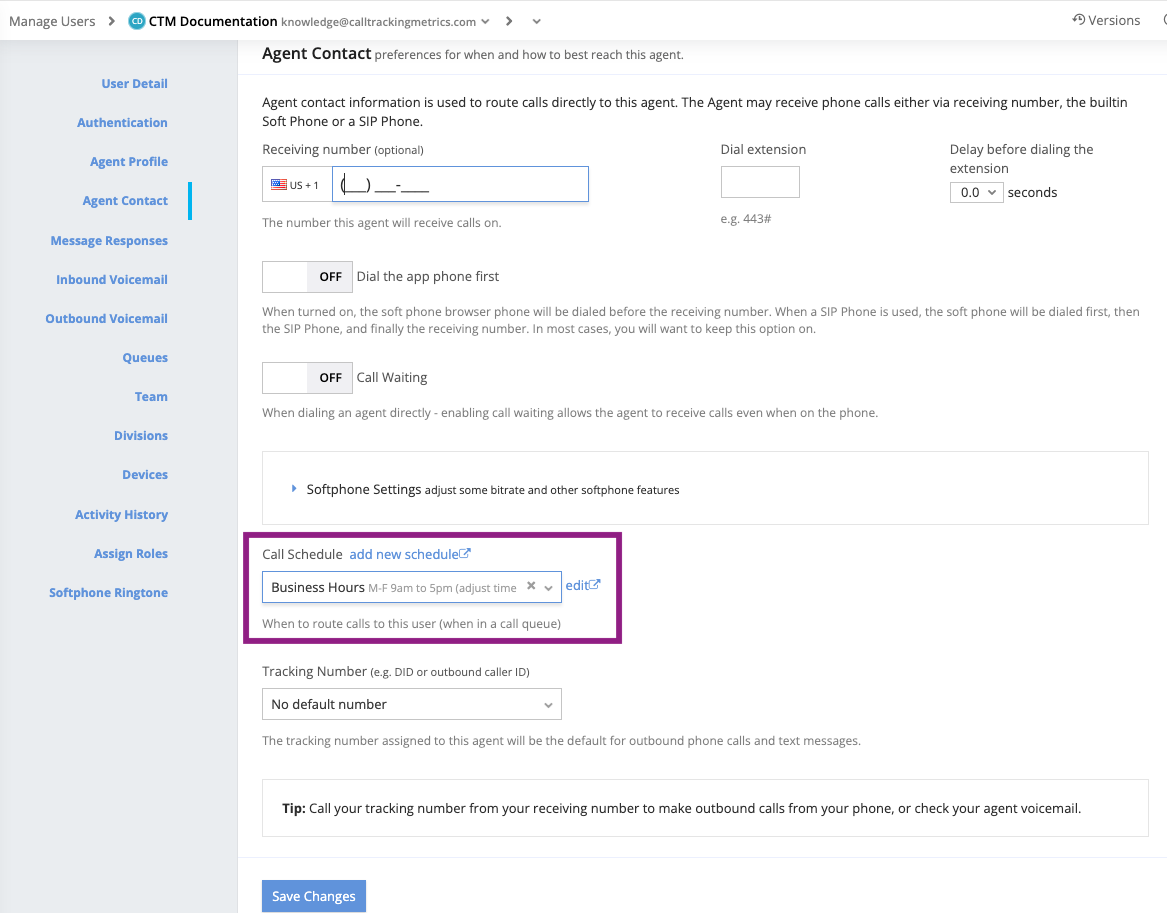
Task: Open the delay seconds dropdown
Action: coord(975,192)
